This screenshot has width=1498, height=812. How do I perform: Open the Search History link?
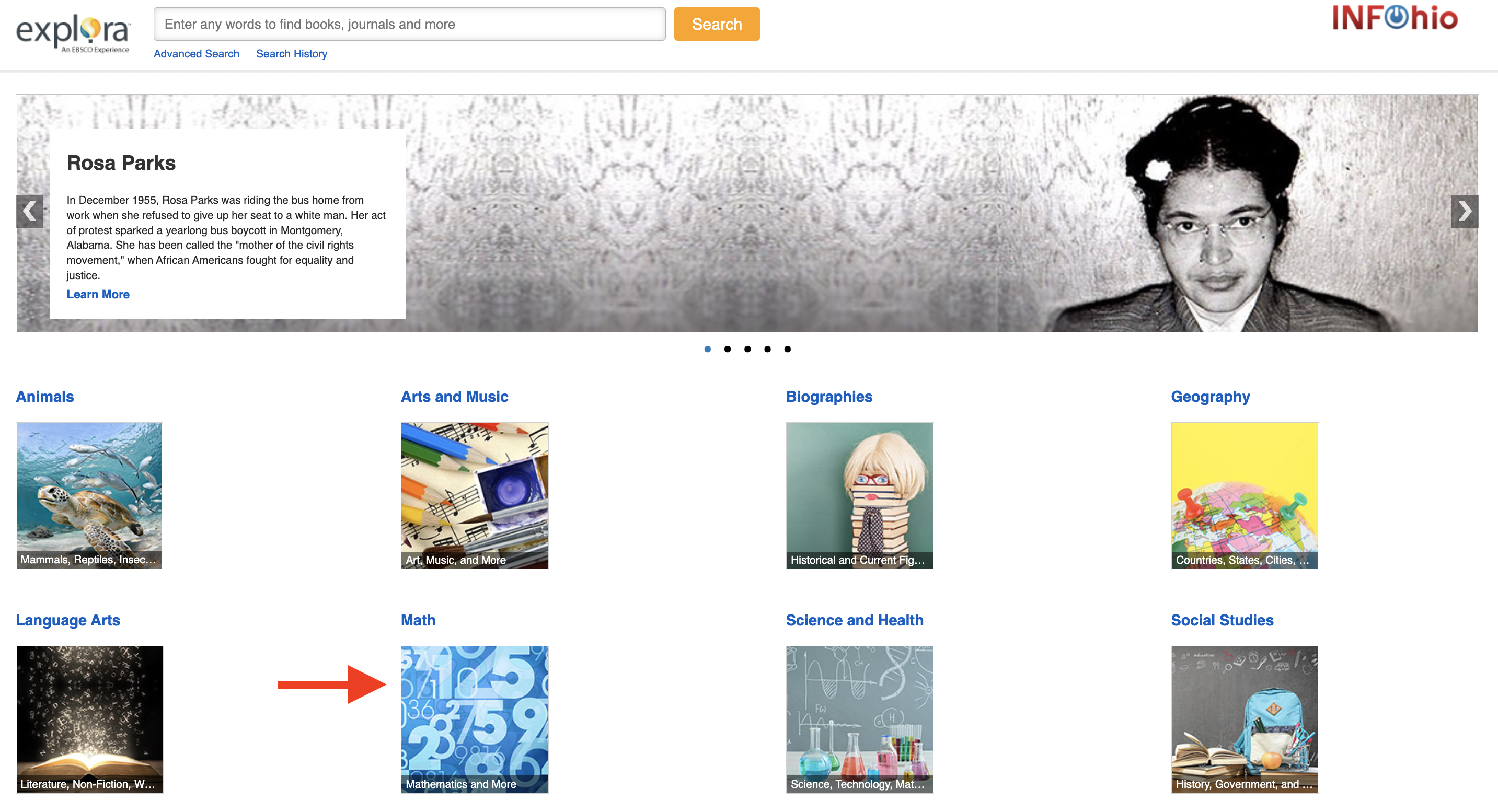click(291, 53)
